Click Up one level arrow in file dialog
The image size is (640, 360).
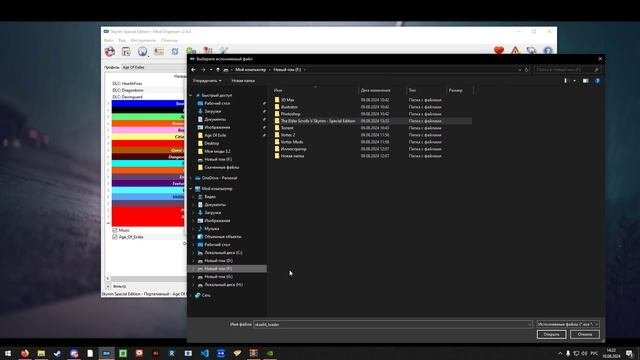pyautogui.click(x=218, y=70)
